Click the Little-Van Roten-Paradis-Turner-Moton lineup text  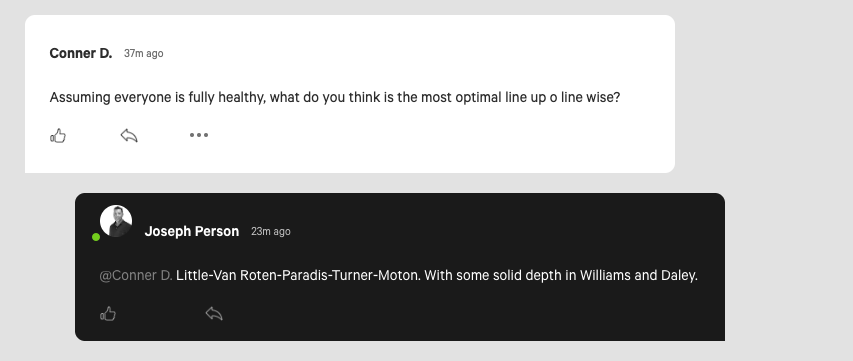[x=298, y=276]
